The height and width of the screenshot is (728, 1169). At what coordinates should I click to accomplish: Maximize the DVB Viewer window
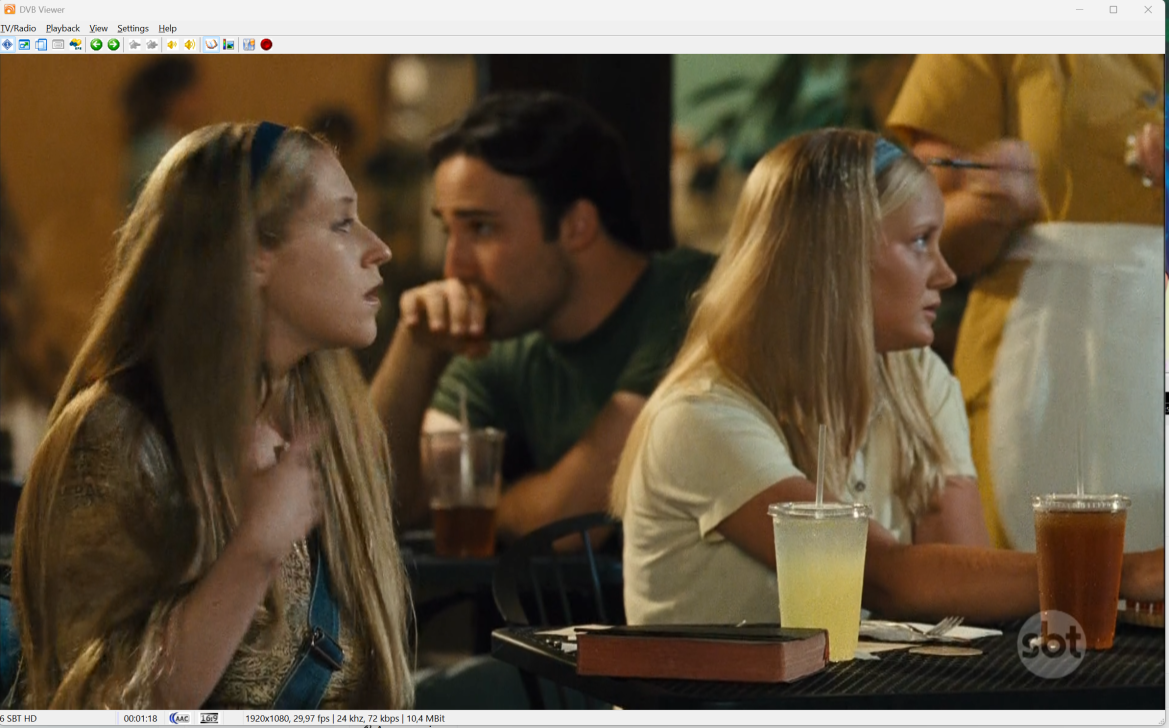(1113, 10)
